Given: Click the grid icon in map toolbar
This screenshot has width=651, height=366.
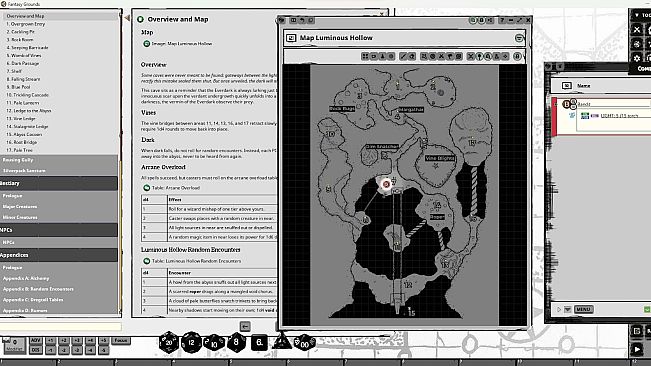Looking at the screenshot, I should [x=365, y=56].
